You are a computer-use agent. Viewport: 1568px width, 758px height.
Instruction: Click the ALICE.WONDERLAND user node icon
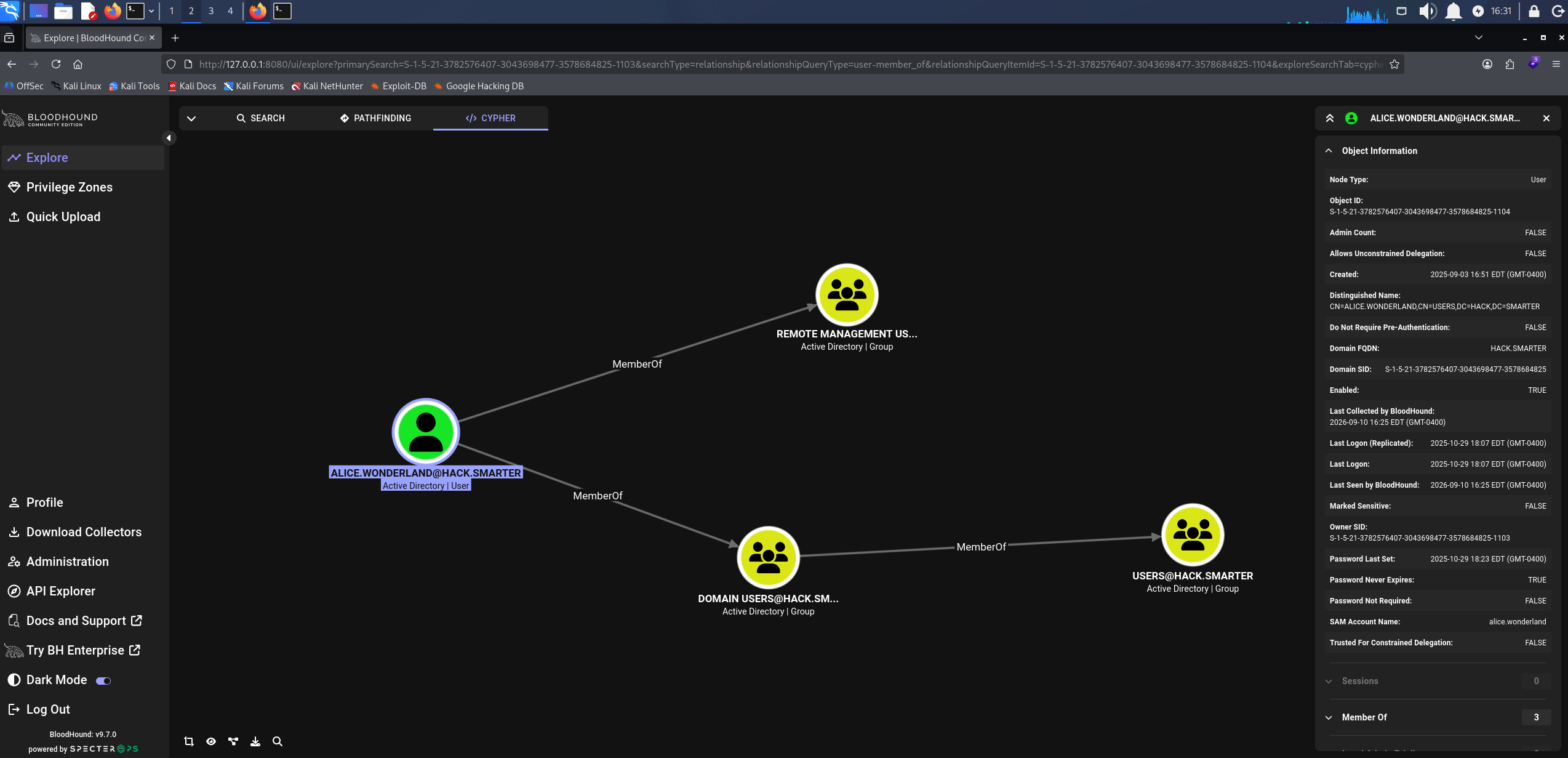pos(426,432)
